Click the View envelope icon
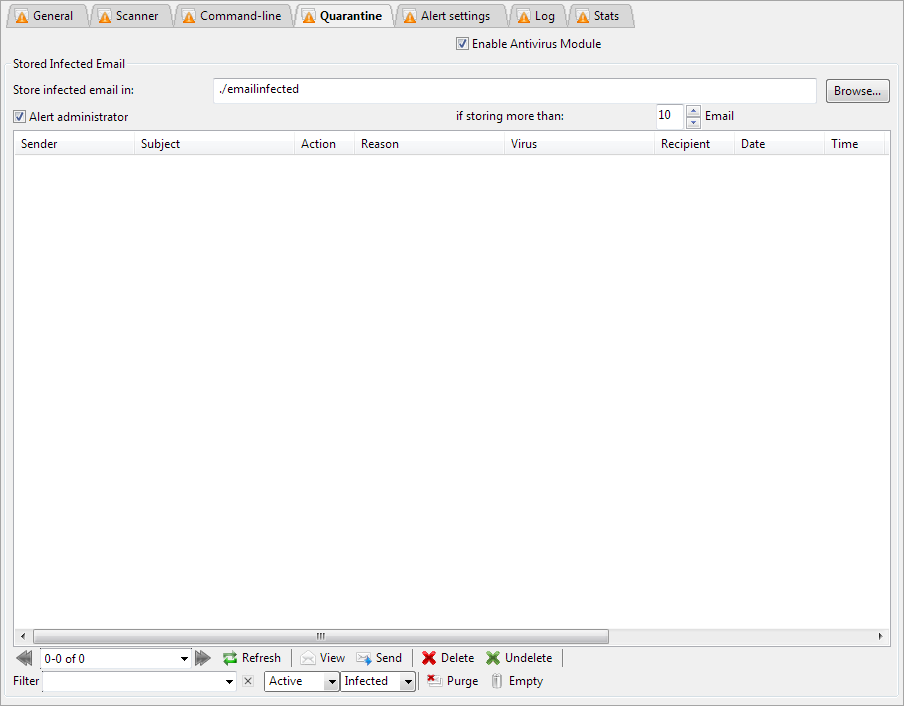 (308, 658)
